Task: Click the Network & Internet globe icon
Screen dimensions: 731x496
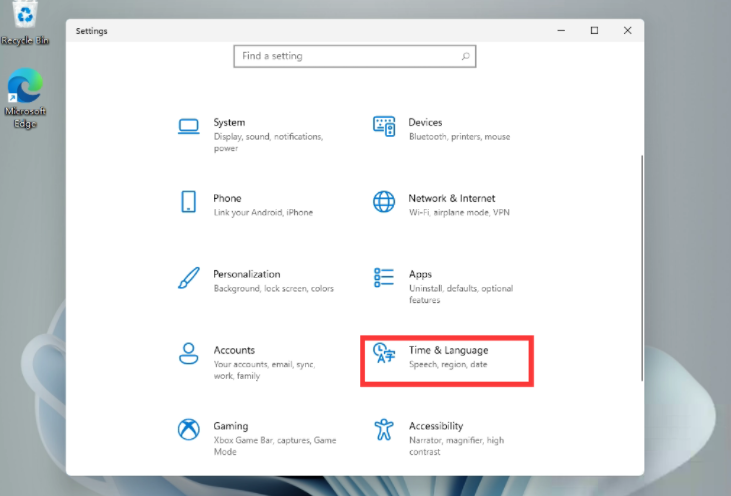Action: (x=384, y=201)
